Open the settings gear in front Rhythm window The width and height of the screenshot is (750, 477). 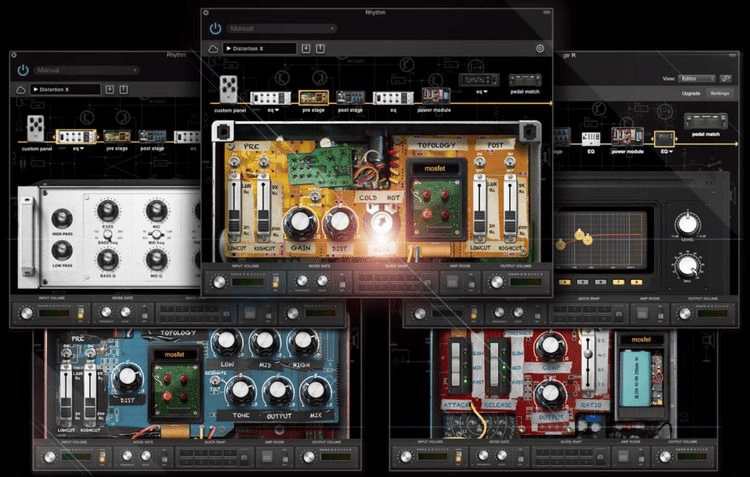tap(540, 48)
